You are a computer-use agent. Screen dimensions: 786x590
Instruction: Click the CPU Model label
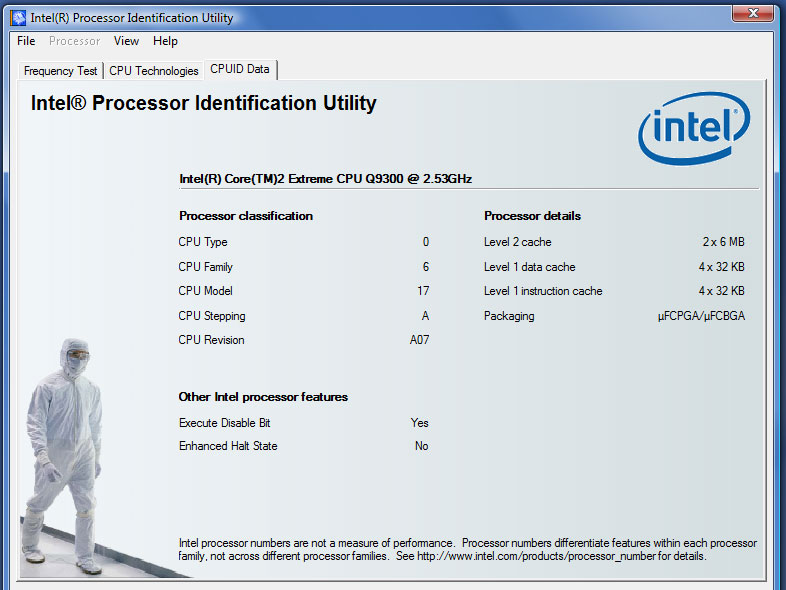(x=206, y=291)
